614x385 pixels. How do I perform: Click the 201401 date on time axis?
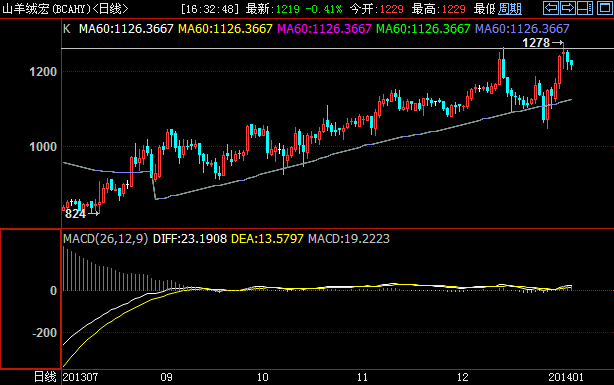[x=565, y=377]
